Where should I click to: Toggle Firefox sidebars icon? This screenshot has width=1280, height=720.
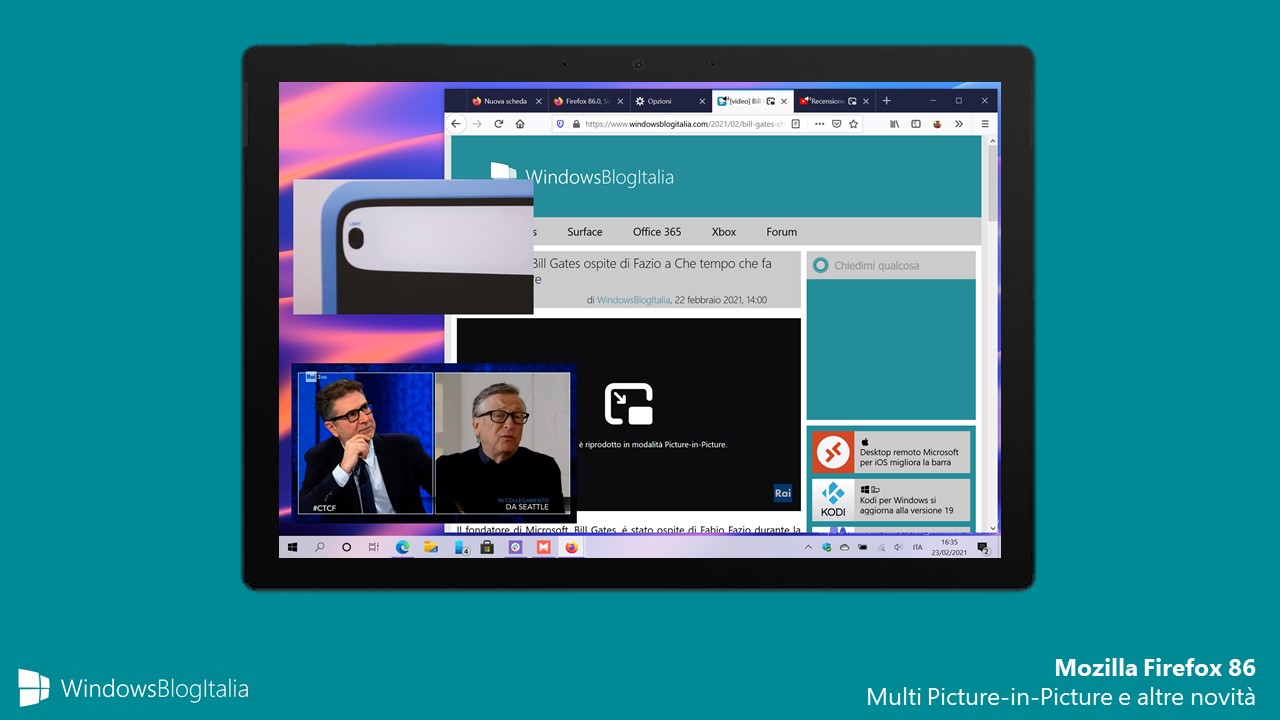916,124
